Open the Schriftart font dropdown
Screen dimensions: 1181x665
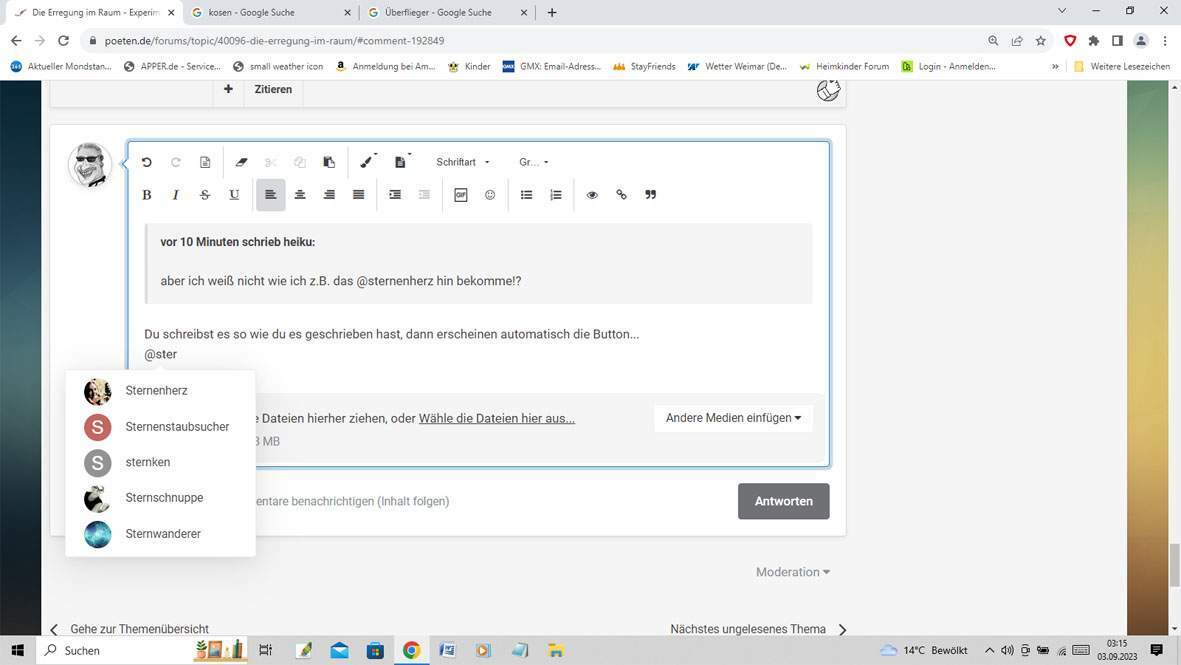click(x=463, y=162)
